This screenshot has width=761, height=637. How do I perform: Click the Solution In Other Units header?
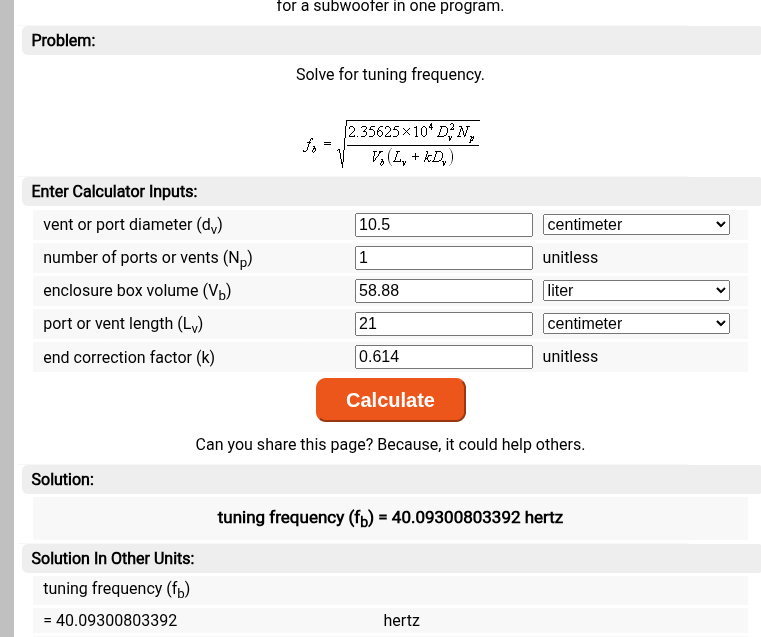click(112, 559)
